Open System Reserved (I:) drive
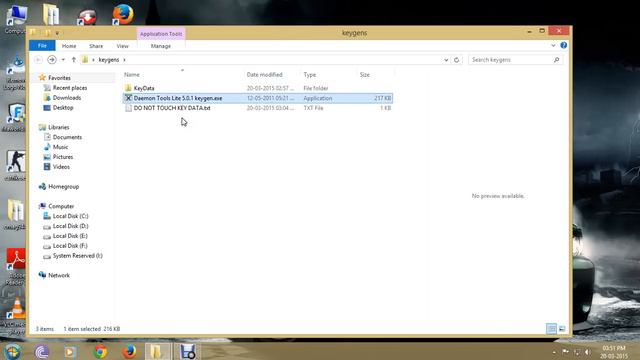Viewport: 640px width, 360px height. click(77, 256)
